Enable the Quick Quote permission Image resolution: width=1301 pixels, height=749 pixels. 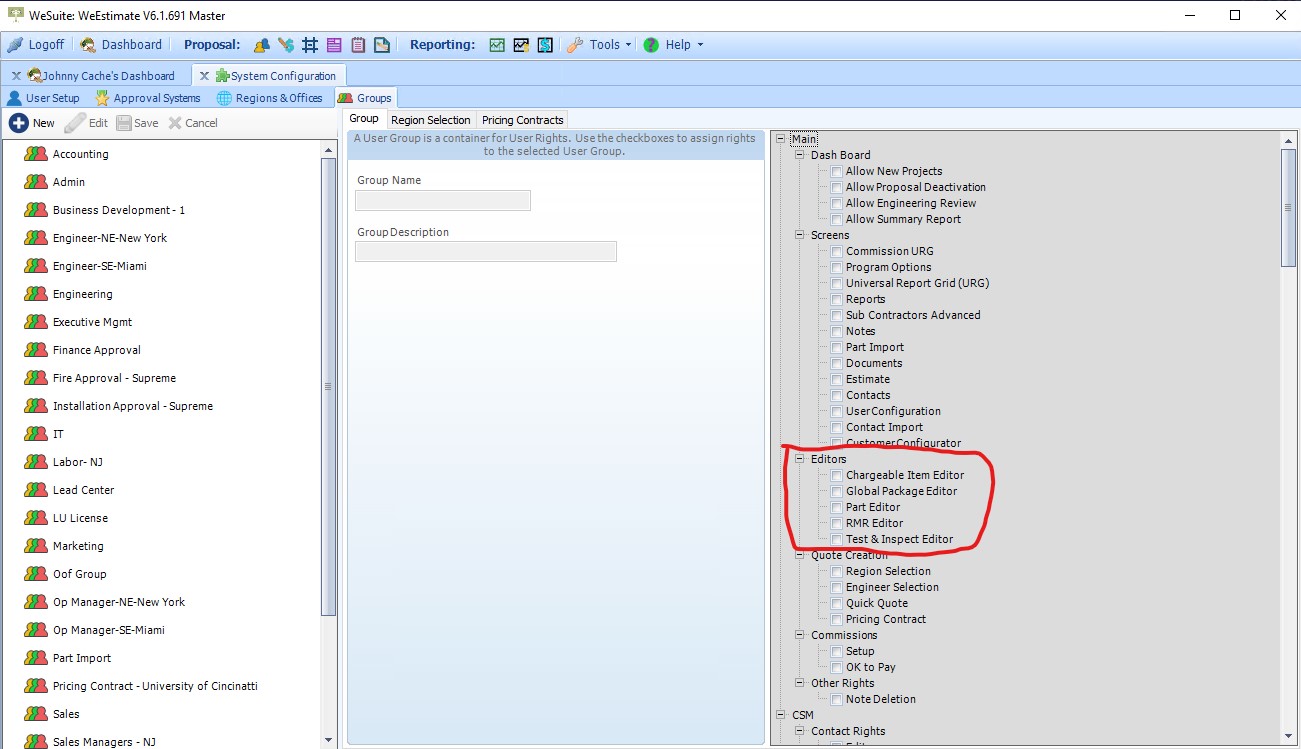coord(836,603)
